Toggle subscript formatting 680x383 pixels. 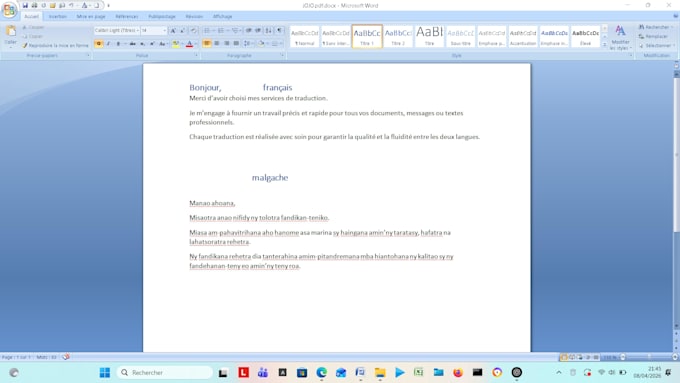142,44
